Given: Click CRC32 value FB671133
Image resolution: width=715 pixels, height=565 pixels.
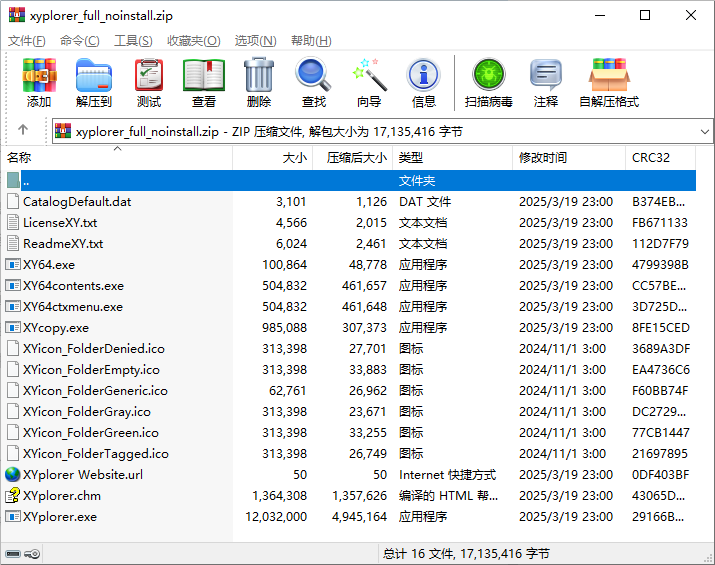Looking at the screenshot, I should pos(660,223).
